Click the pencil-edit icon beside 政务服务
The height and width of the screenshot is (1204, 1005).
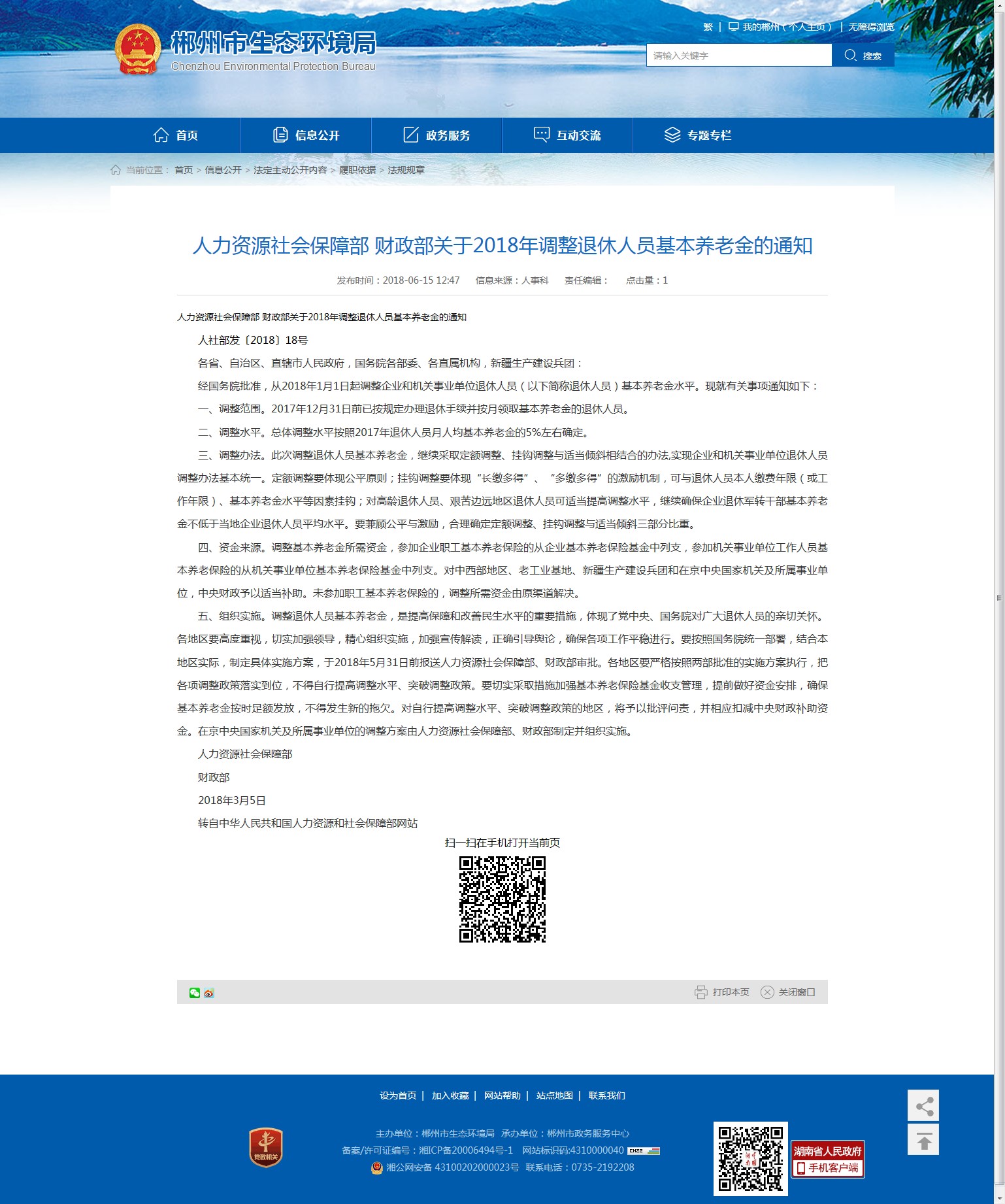click(410, 135)
